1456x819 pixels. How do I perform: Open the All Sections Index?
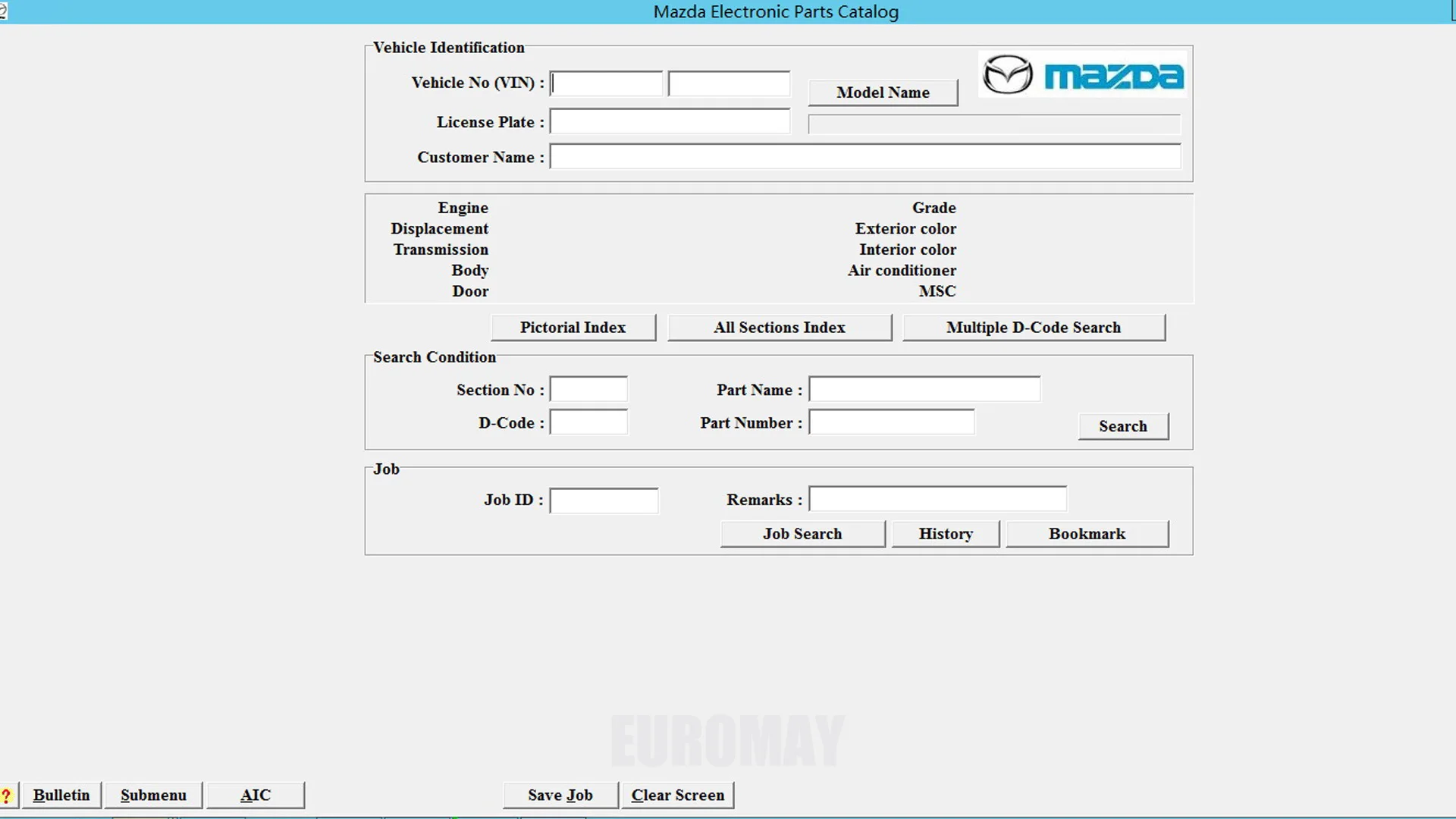click(780, 328)
